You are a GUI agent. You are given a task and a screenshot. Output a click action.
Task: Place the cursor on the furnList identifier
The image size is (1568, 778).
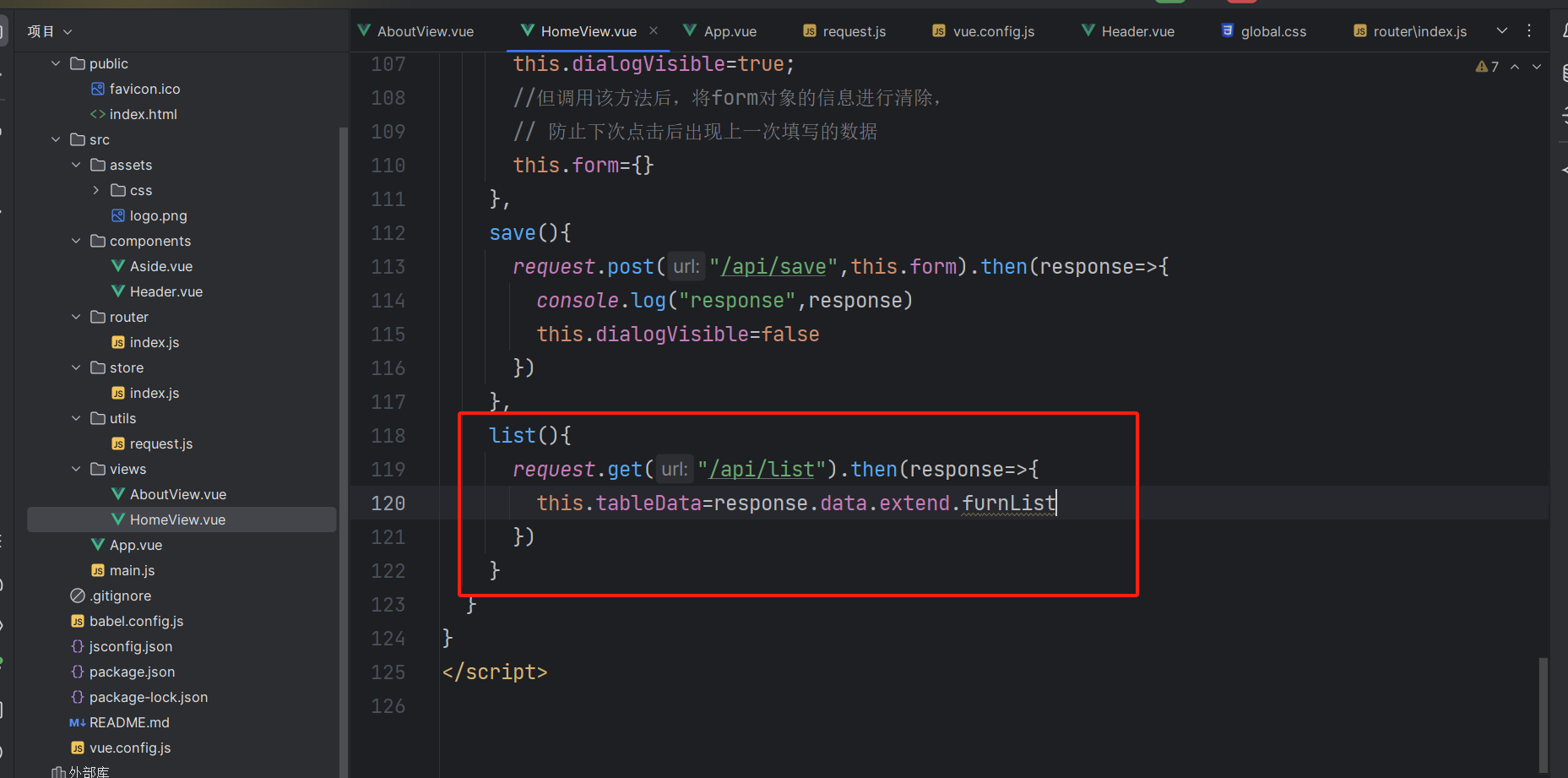(1009, 503)
